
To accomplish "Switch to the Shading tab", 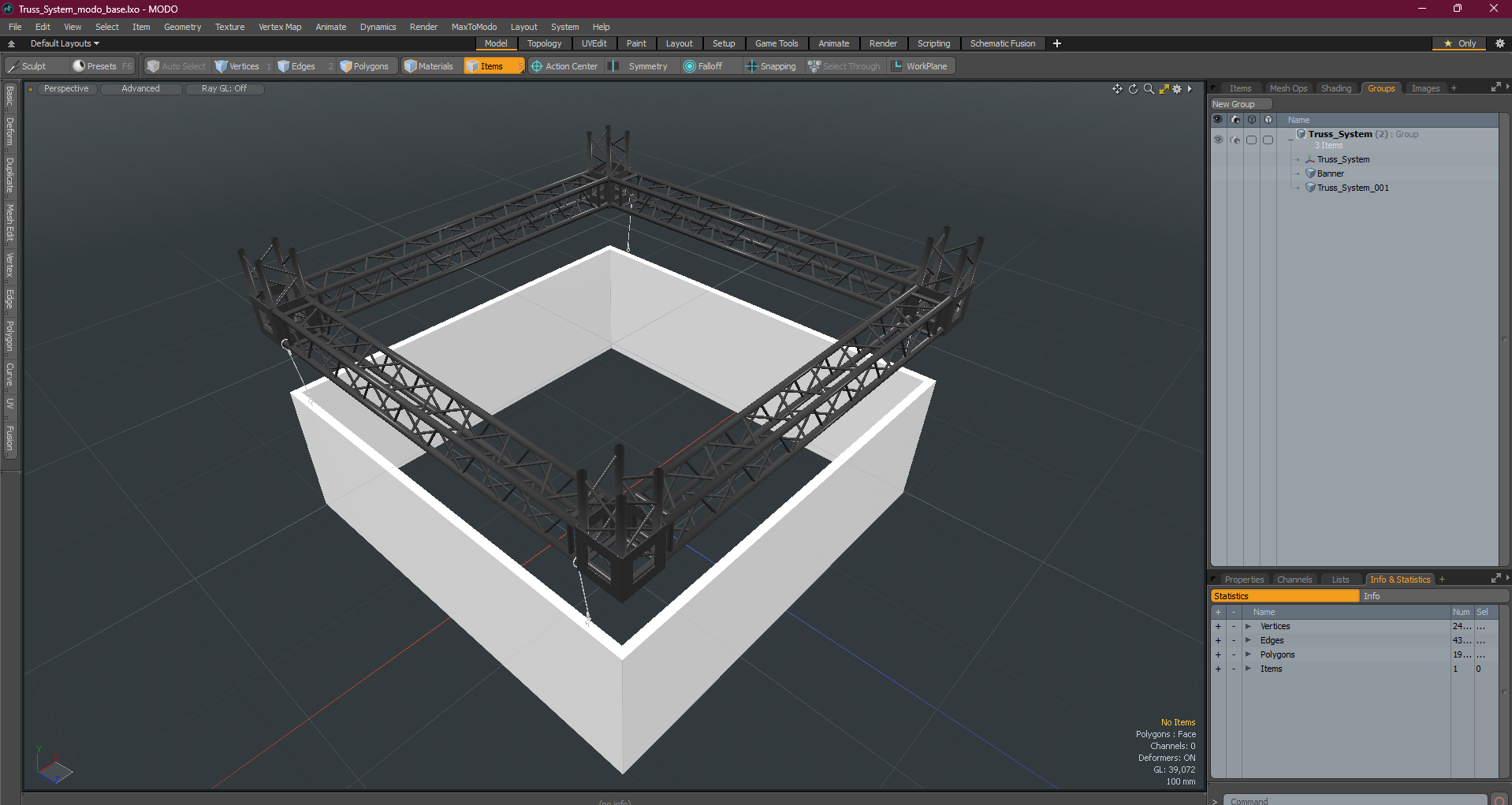I will pos(1335,88).
